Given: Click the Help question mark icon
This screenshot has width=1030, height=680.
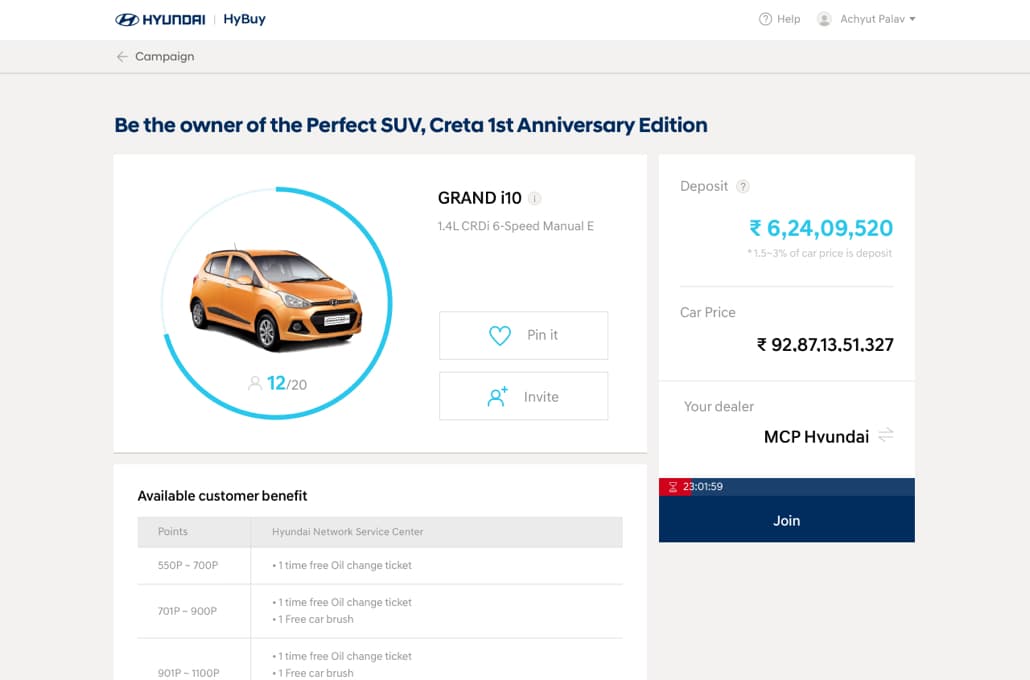Looking at the screenshot, I should 765,19.
